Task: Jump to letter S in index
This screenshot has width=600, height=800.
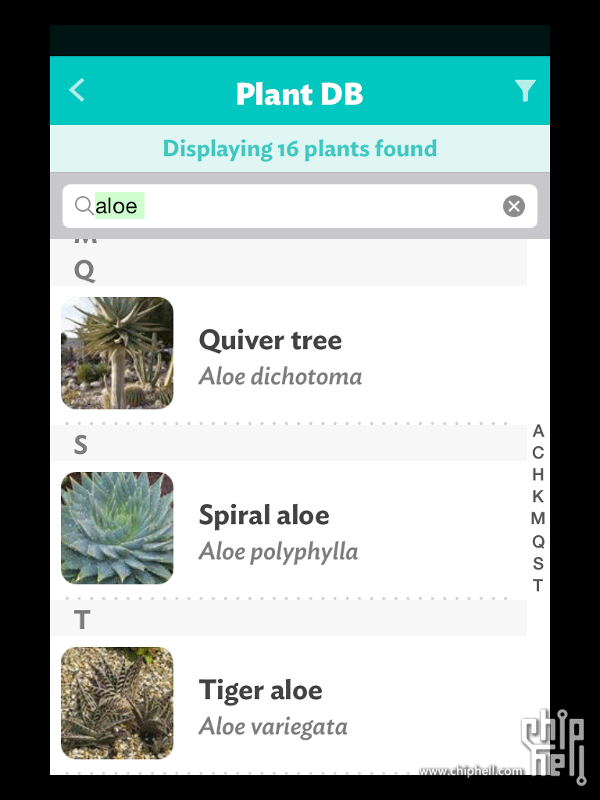Action: [x=538, y=563]
